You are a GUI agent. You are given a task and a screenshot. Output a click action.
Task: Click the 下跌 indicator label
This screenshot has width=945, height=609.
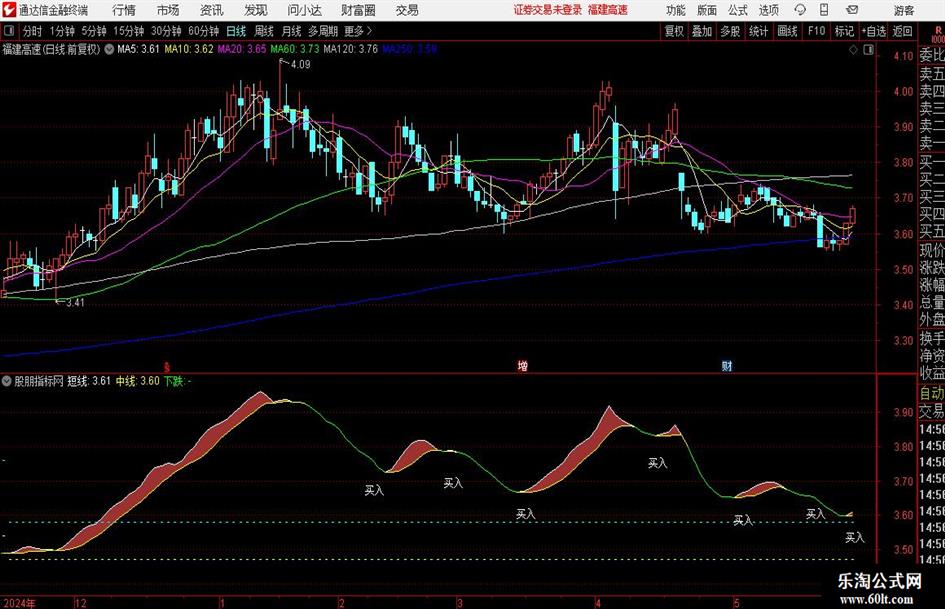(174, 381)
